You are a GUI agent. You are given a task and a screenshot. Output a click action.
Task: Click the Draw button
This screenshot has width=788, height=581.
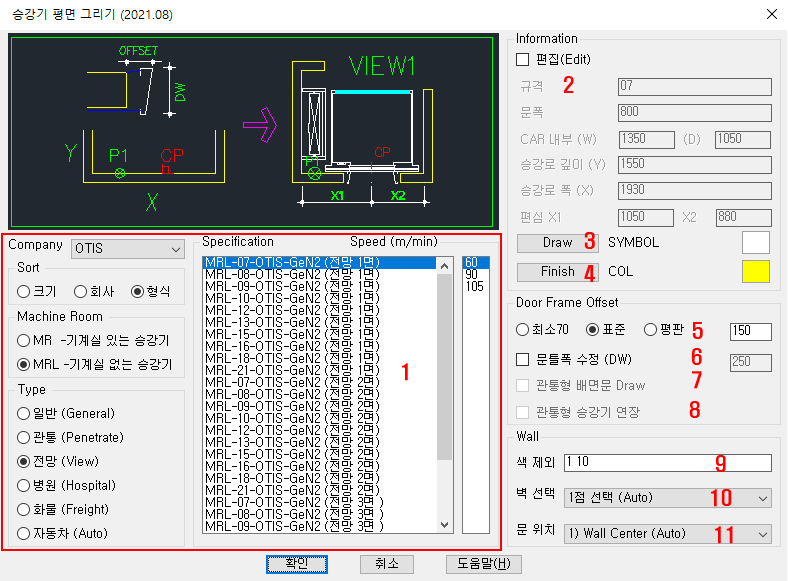(557, 243)
